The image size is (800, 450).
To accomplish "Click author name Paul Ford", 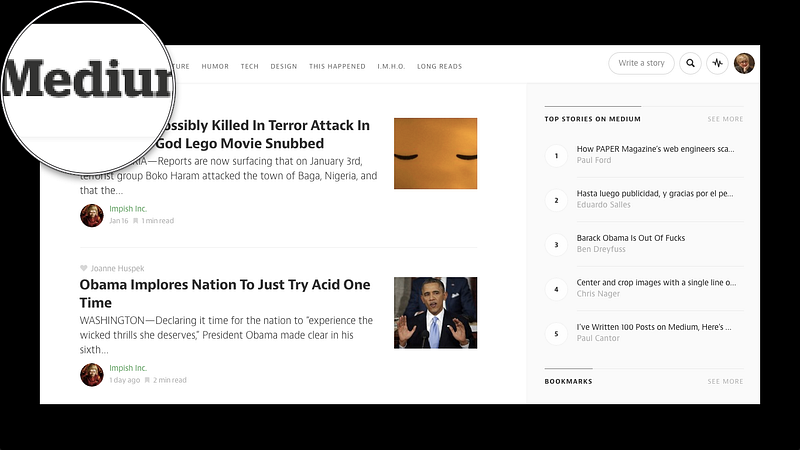I will [x=593, y=160].
